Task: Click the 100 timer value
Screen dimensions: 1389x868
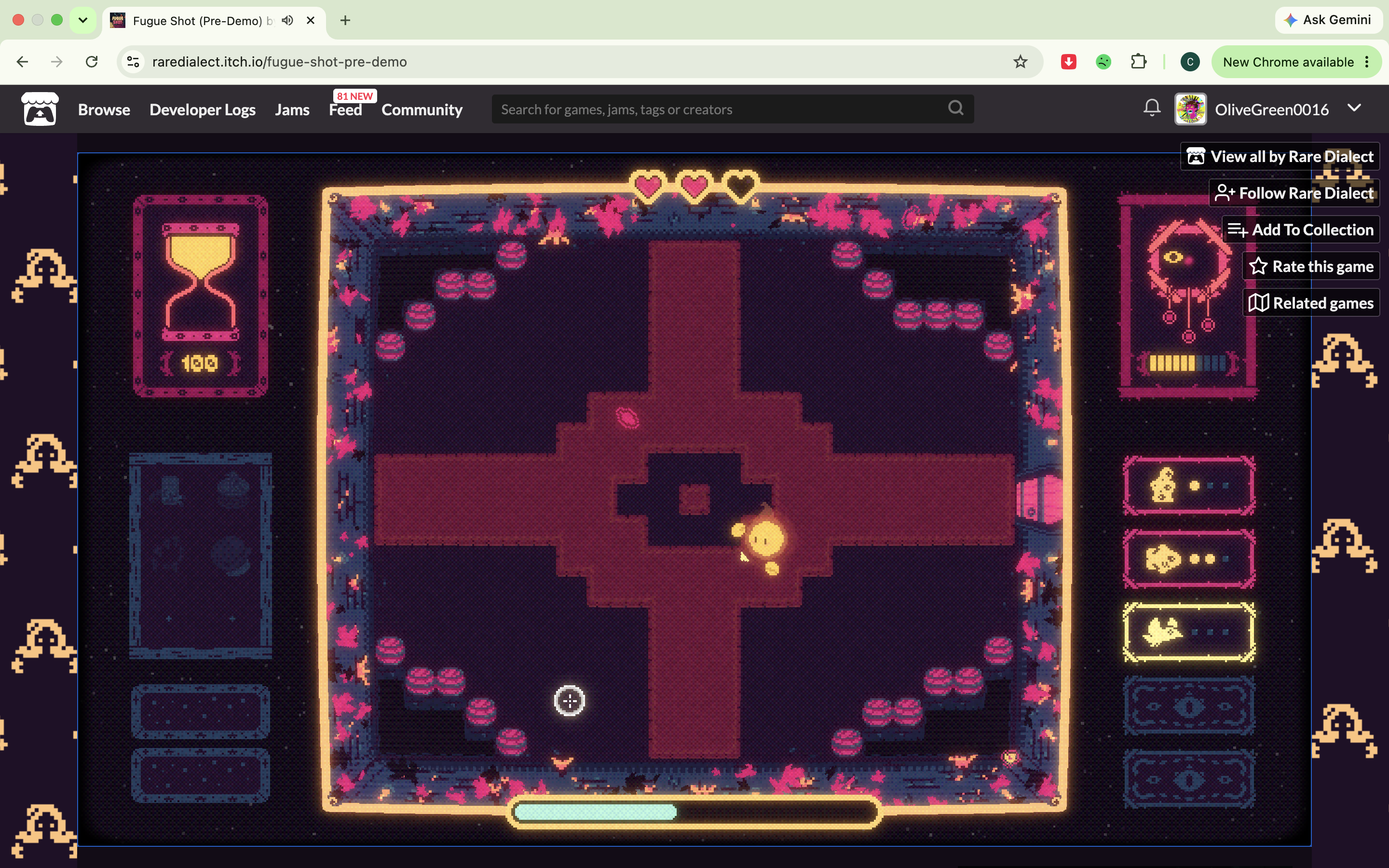Action: click(200, 363)
